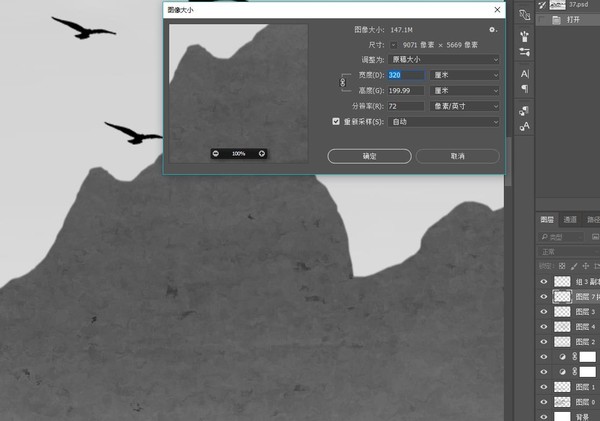Viewport: 600px width, 421px height.
Task: Select white mask thumbnail of adjustment below 图层 2
Action: (587, 357)
